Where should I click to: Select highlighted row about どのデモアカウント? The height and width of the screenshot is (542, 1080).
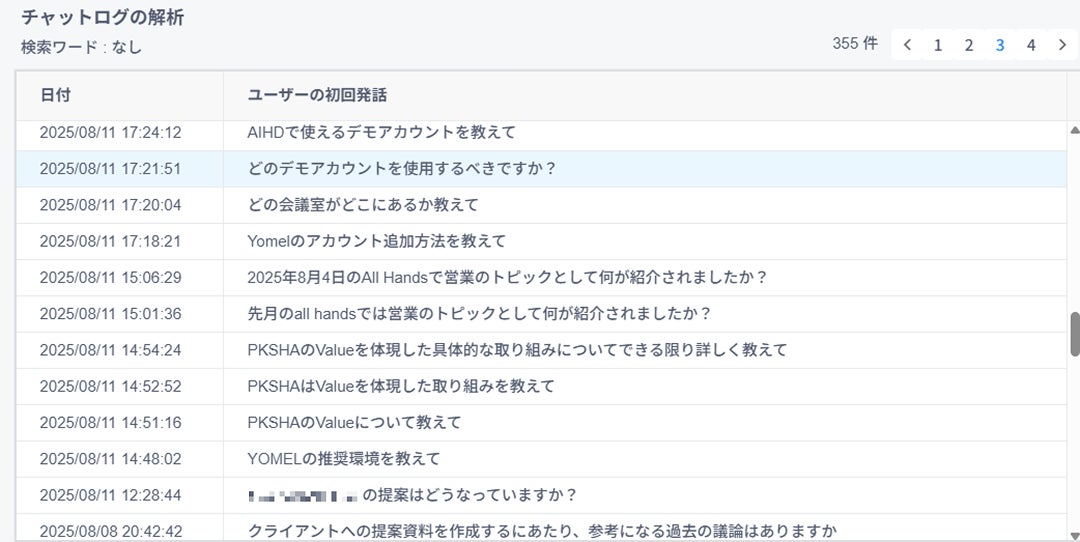click(x=402, y=169)
